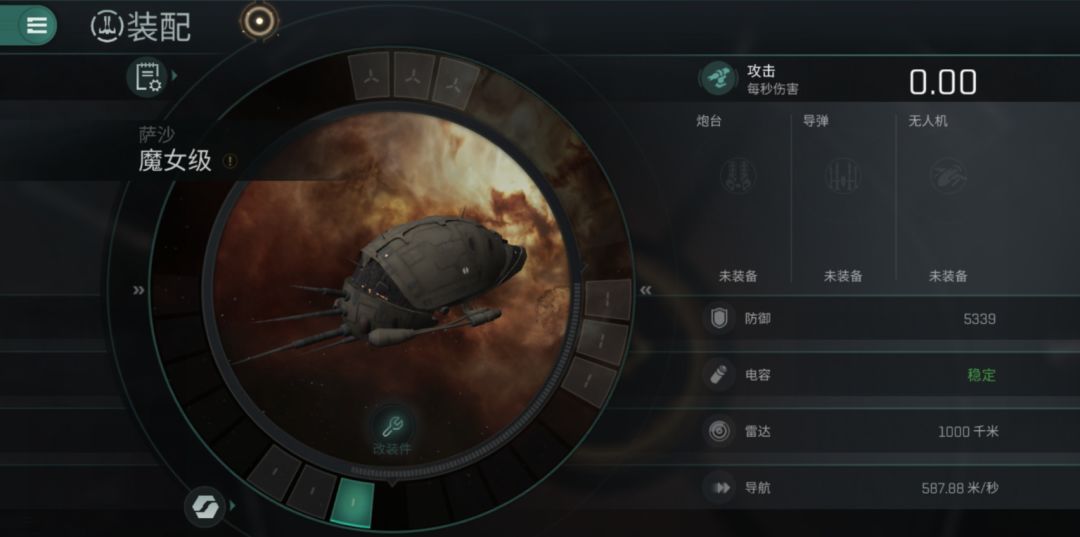Click the radar 雷达 target icon

click(x=719, y=432)
